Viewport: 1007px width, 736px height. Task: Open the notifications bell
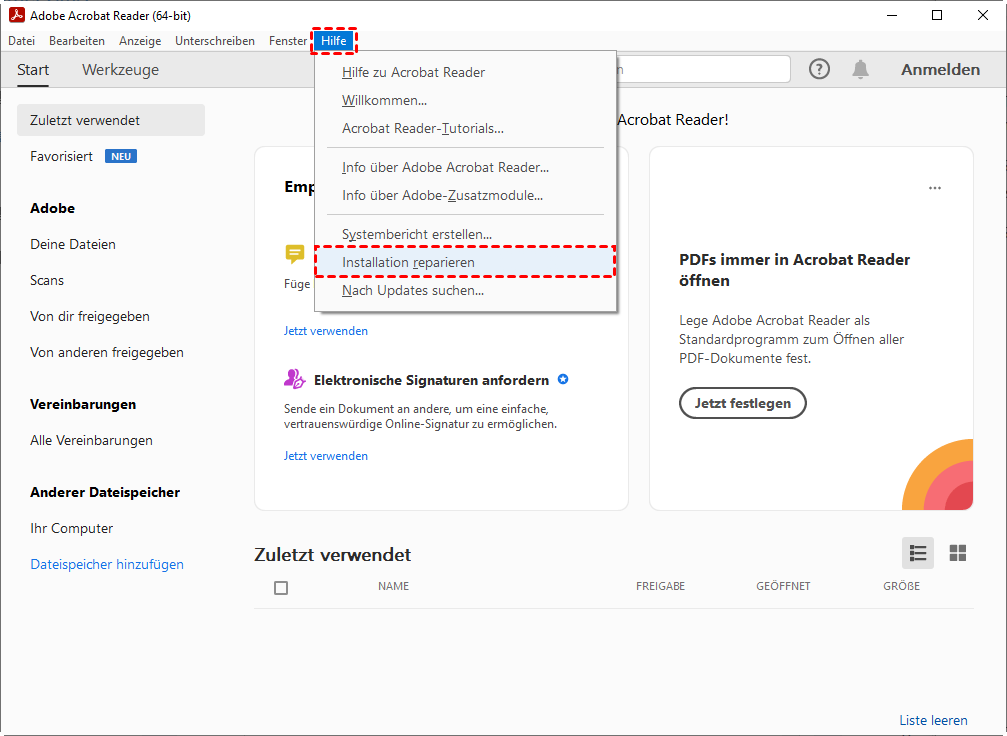tap(861, 69)
